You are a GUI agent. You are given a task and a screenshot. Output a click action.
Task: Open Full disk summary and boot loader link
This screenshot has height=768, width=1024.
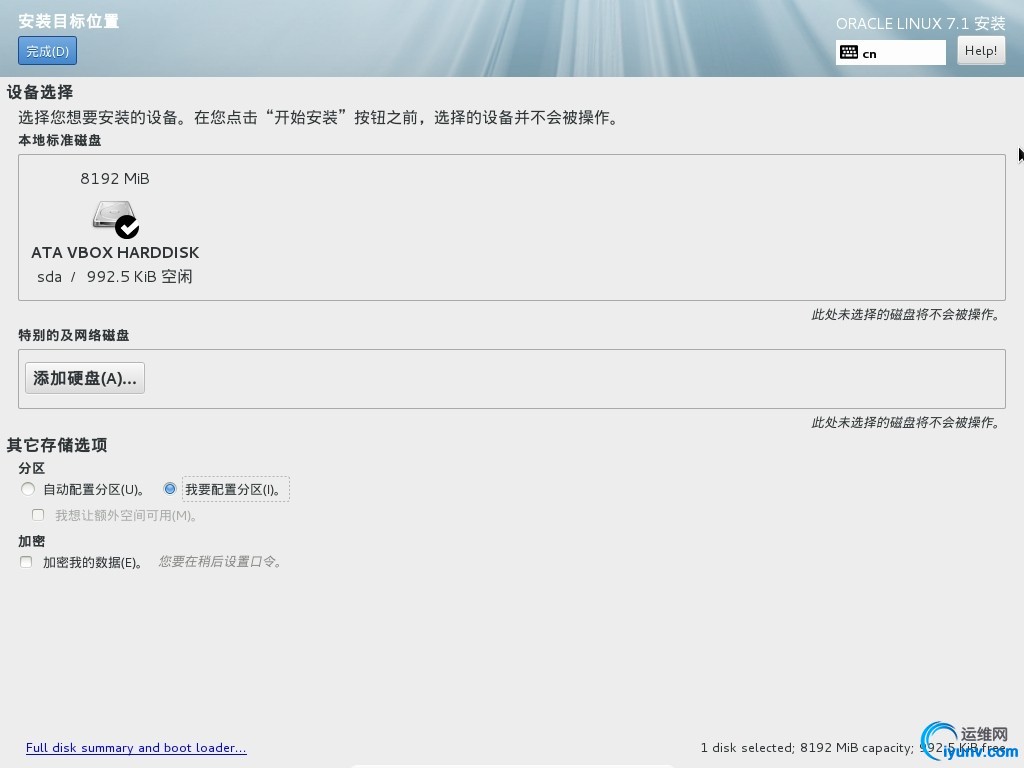(x=136, y=748)
